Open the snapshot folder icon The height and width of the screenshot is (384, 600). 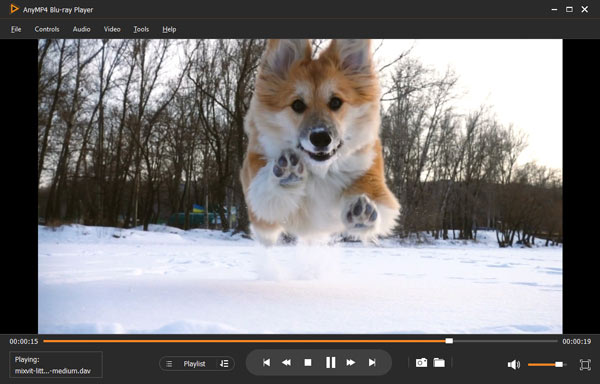click(x=439, y=363)
